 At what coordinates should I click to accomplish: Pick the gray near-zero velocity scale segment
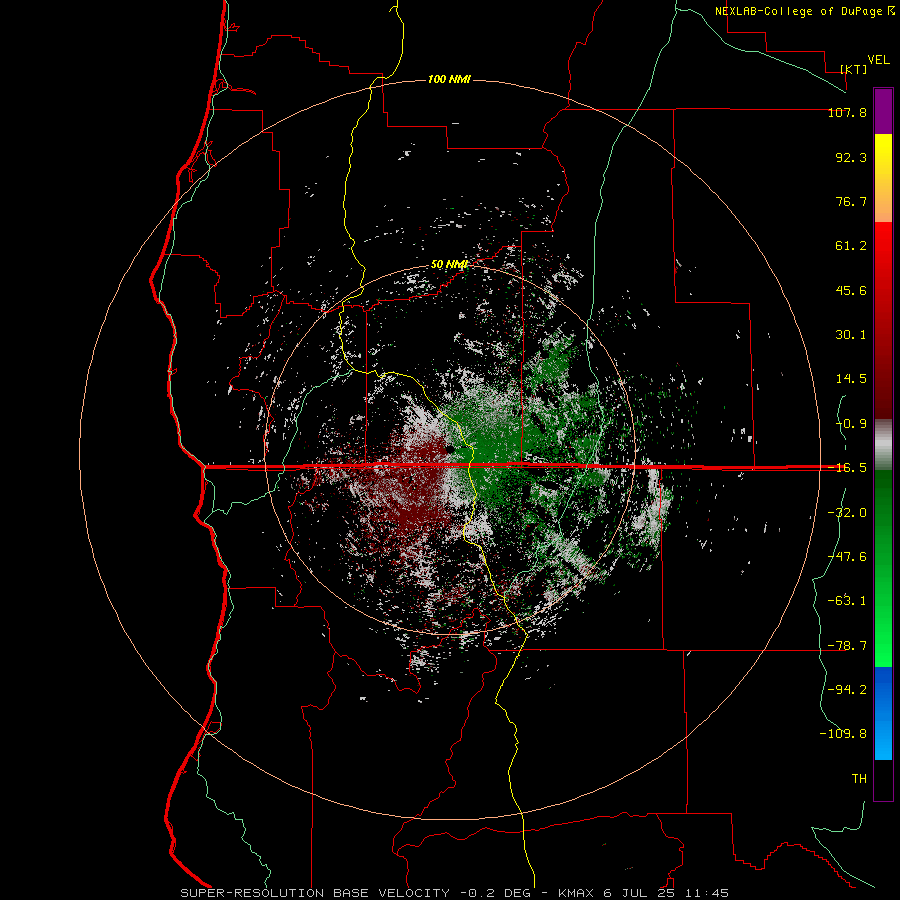coord(883,444)
